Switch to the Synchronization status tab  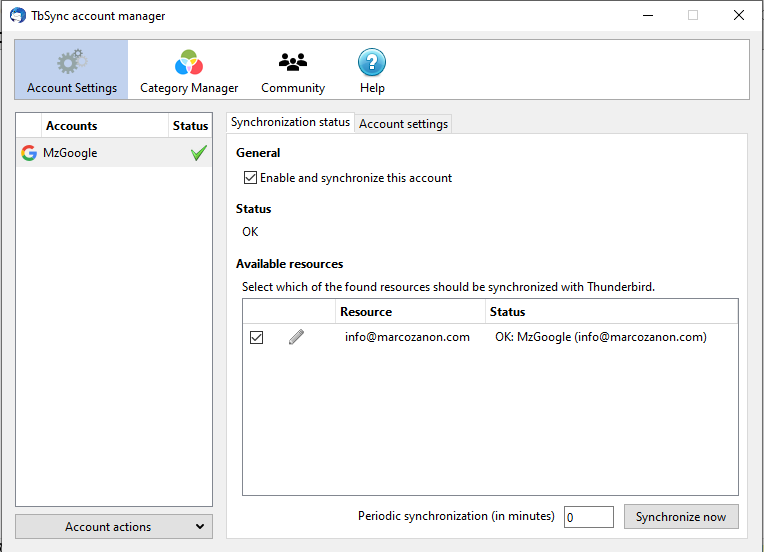click(290, 122)
